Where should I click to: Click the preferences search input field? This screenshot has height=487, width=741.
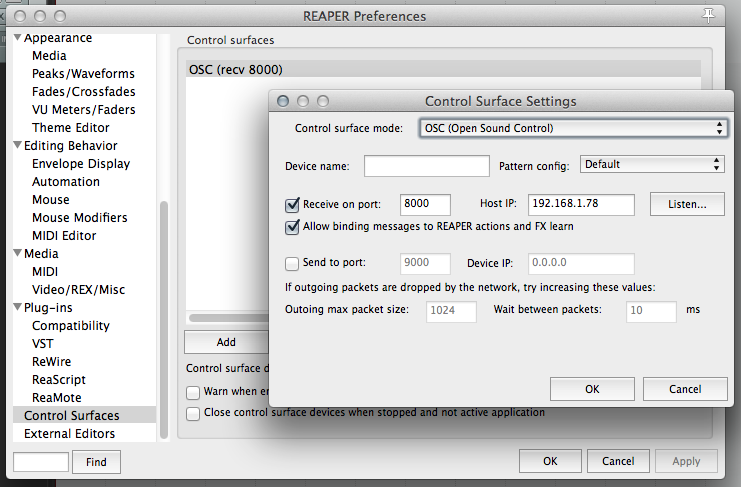(41, 462)
